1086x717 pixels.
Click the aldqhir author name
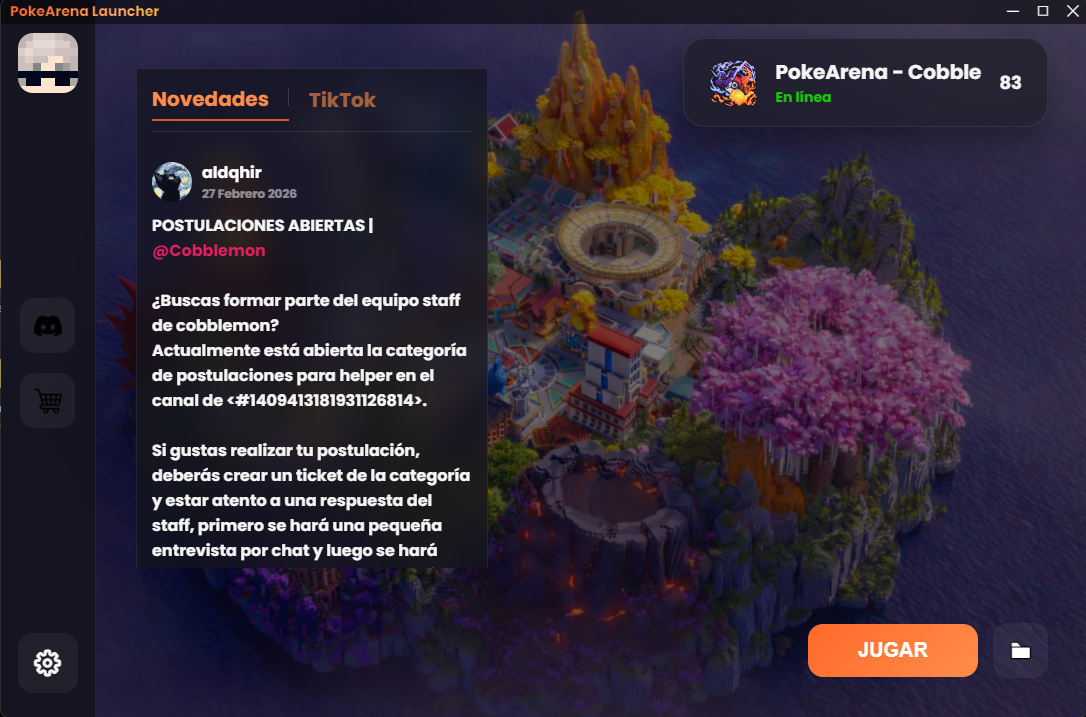pyautogui.click(x=231, y=172)
